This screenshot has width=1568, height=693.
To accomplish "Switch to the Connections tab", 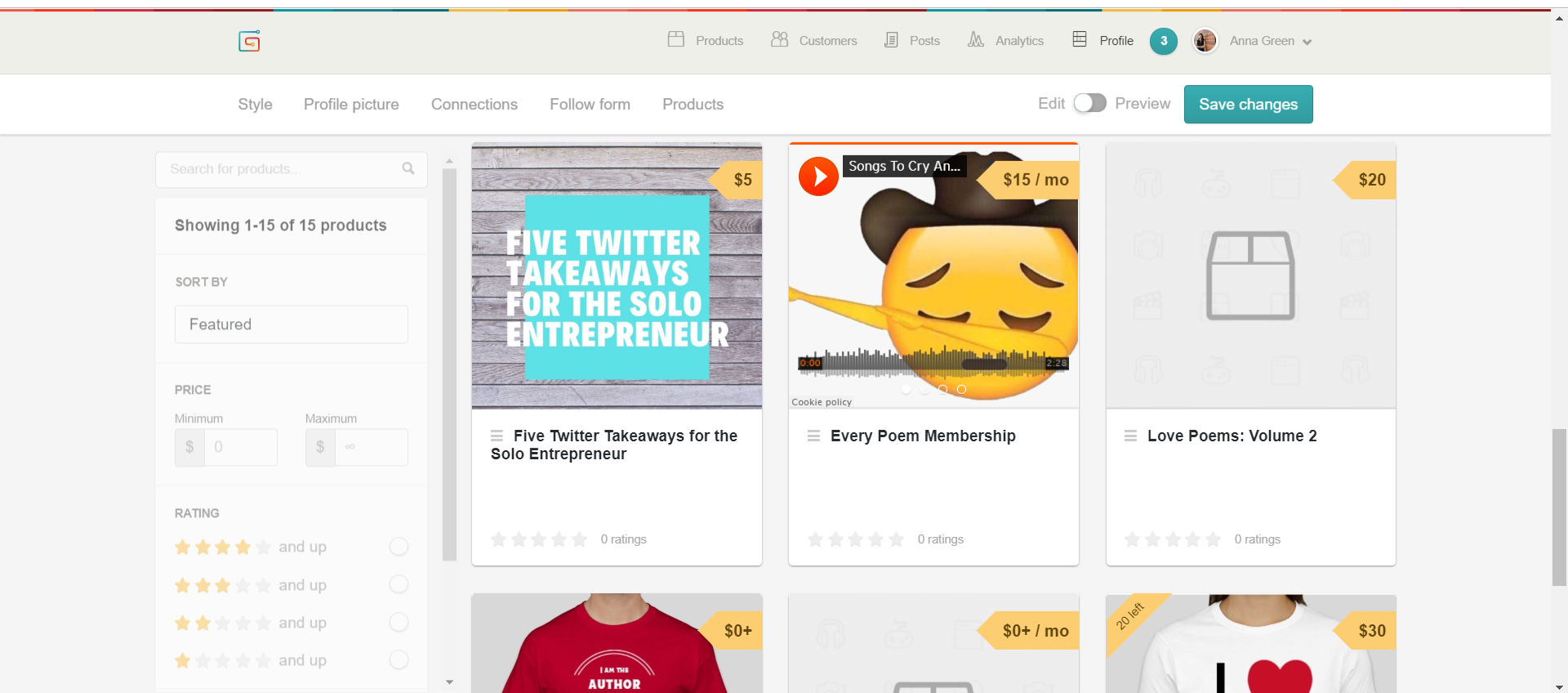I will (x=474, y=104).
